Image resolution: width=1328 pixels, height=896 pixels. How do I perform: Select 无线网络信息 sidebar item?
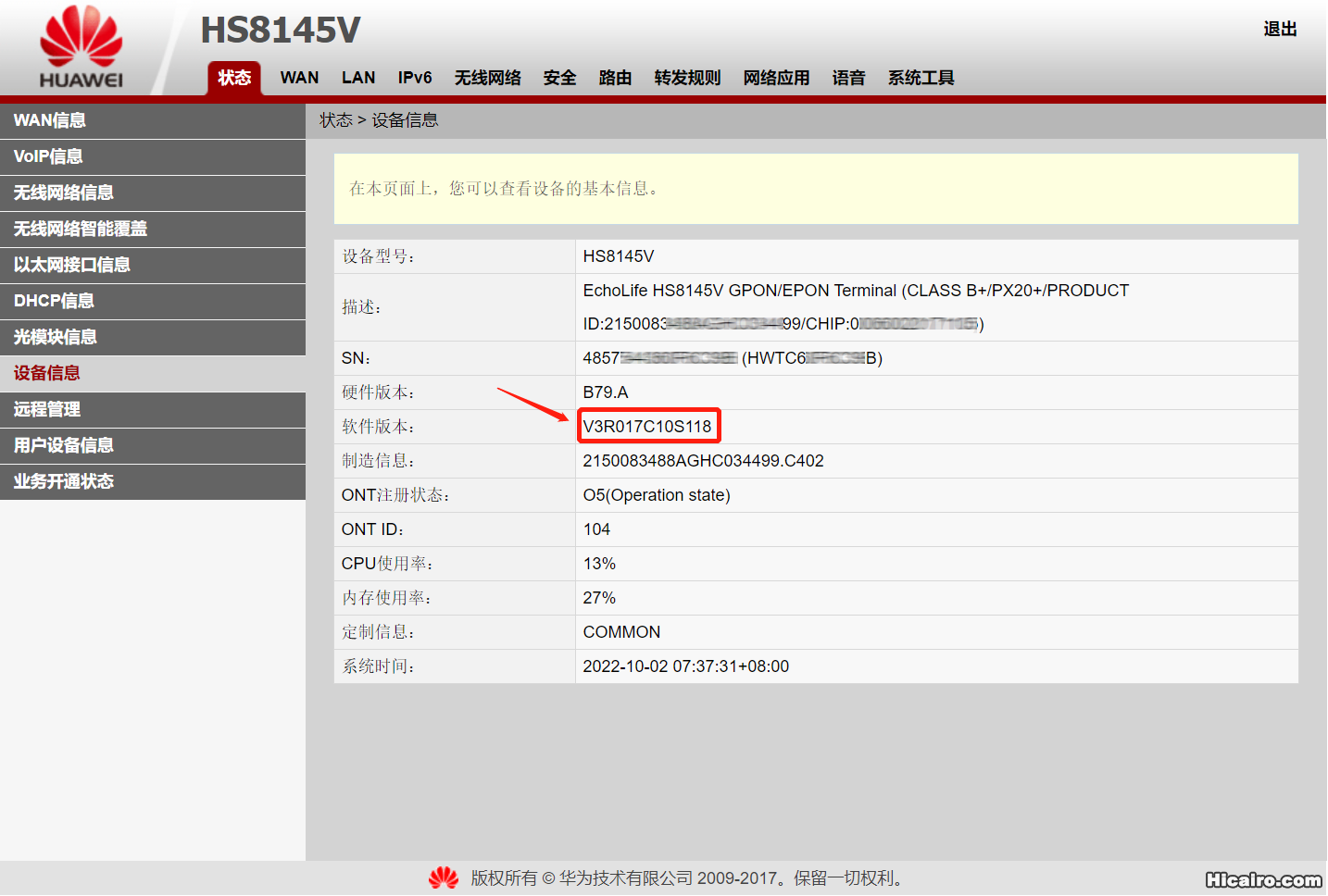click(x=153, y=193)
